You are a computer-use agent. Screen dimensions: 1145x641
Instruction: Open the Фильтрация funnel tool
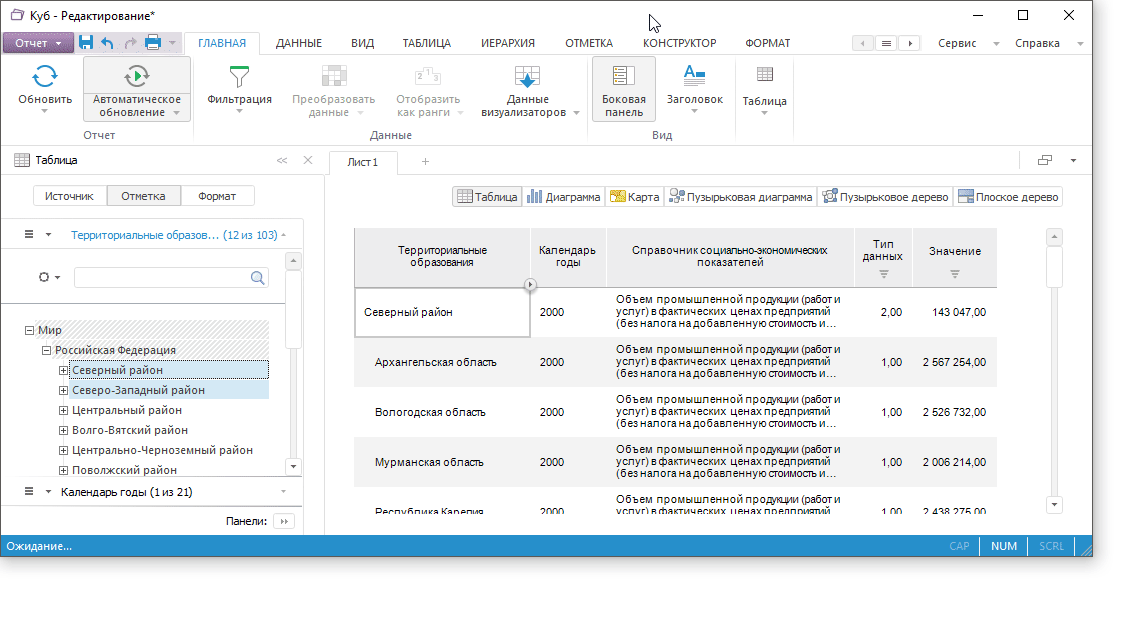coord(239,78)
